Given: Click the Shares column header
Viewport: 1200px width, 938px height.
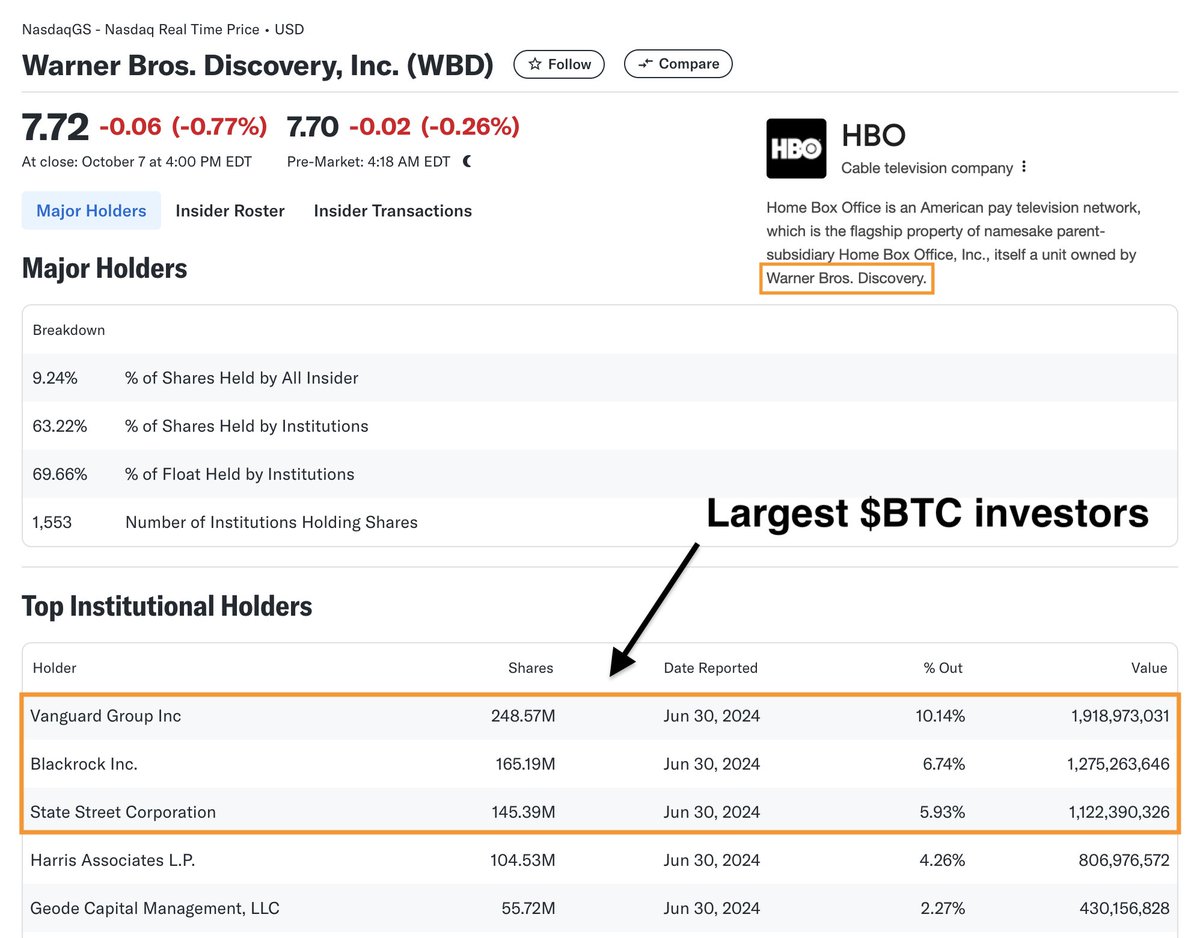Looking at the screenshot, I should (530, 668).
